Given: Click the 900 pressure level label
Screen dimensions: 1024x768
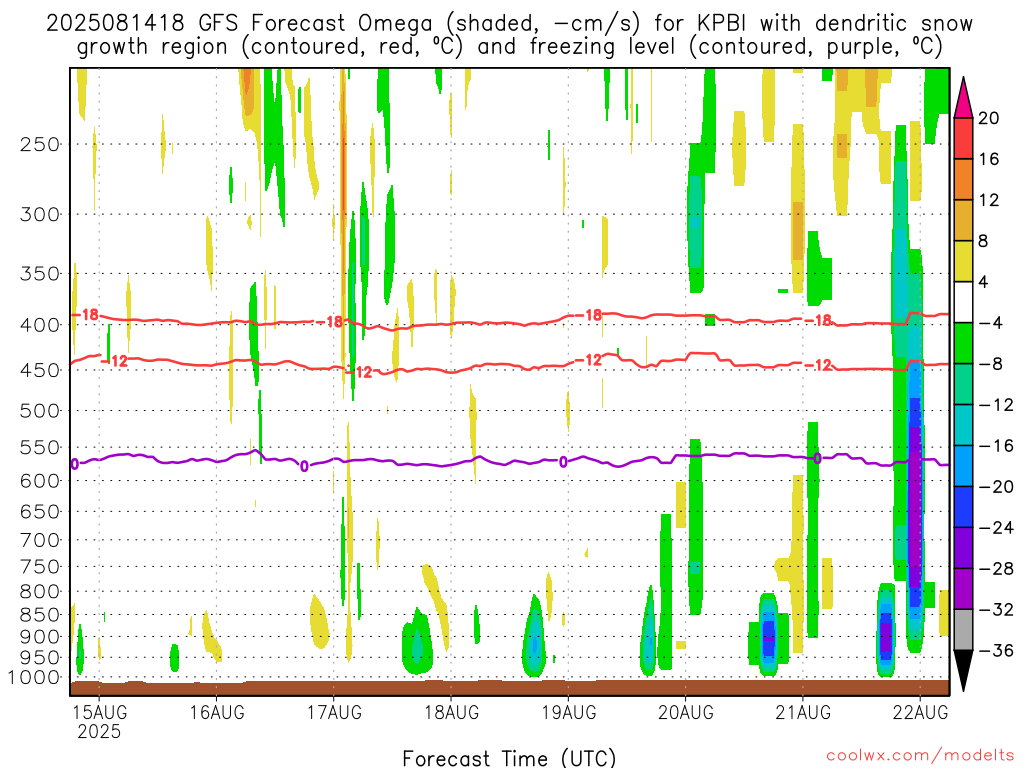Looking at the screenshot, I should pos(40,637).
